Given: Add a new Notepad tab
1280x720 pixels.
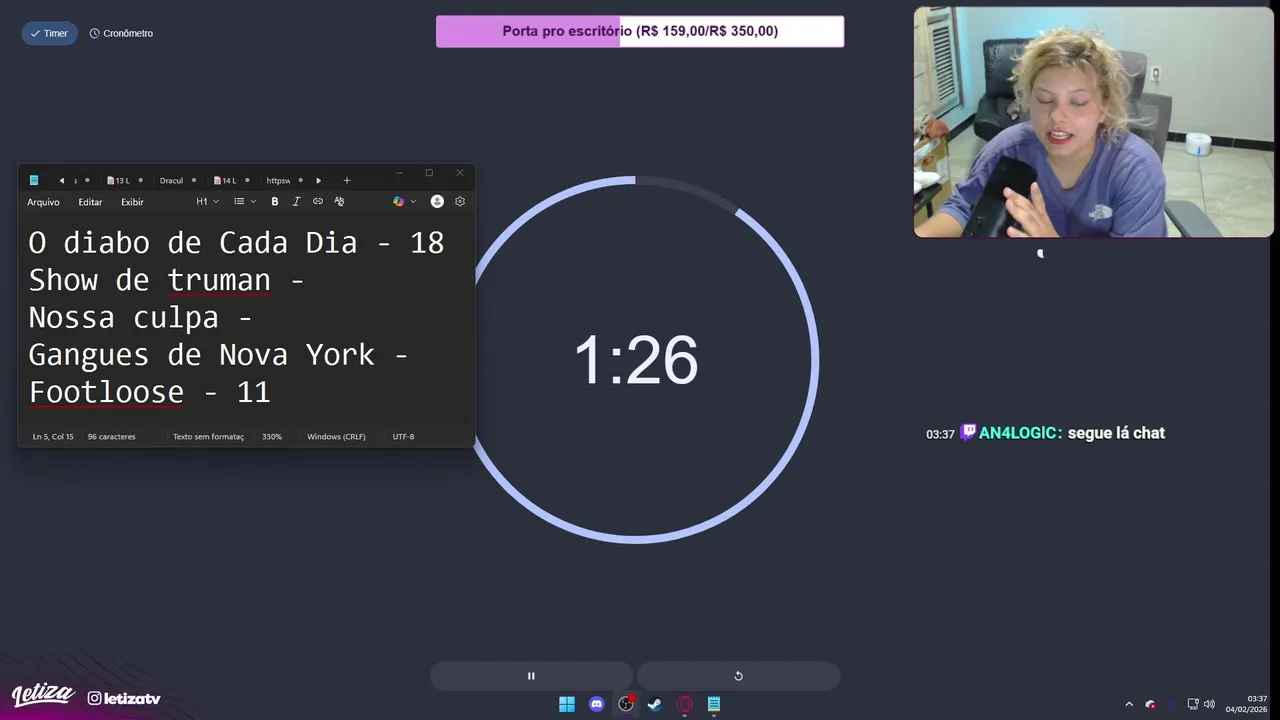Looking at the screenshot, I should [x=347, y=180].
